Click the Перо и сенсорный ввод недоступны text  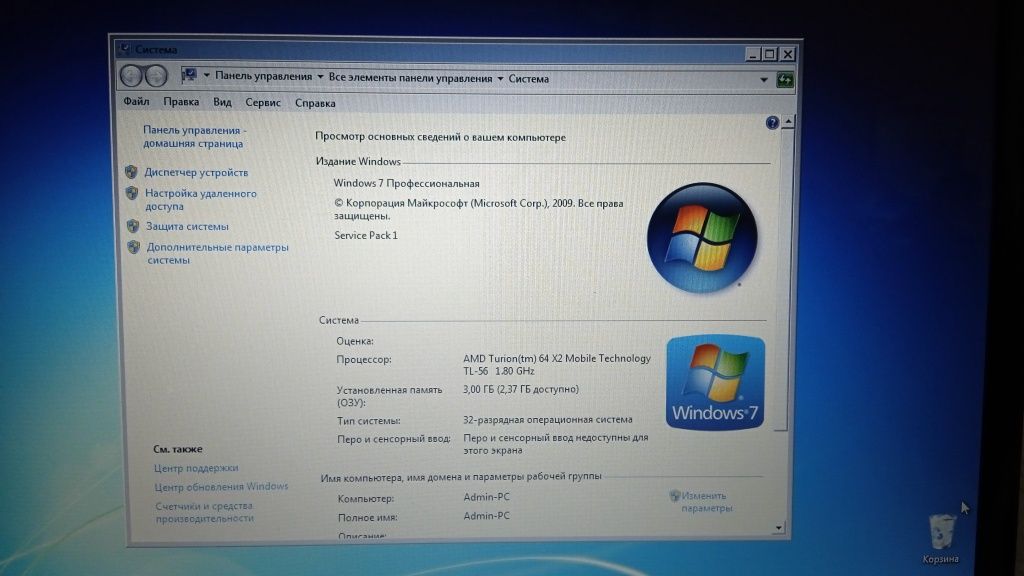pyautogui.click(x=556, y=444)
